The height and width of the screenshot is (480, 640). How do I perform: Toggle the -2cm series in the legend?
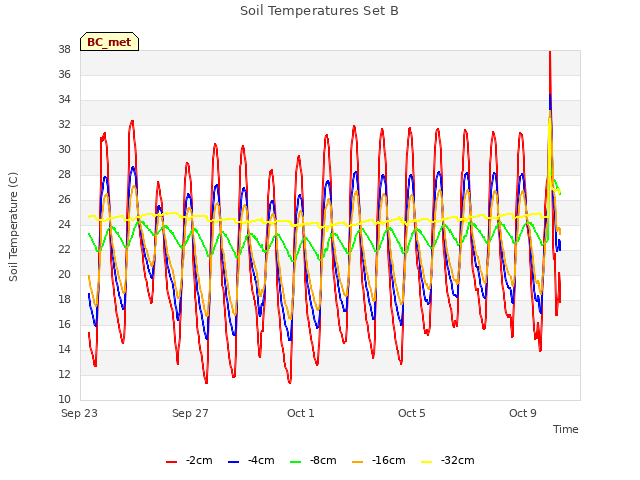(189, 460)
